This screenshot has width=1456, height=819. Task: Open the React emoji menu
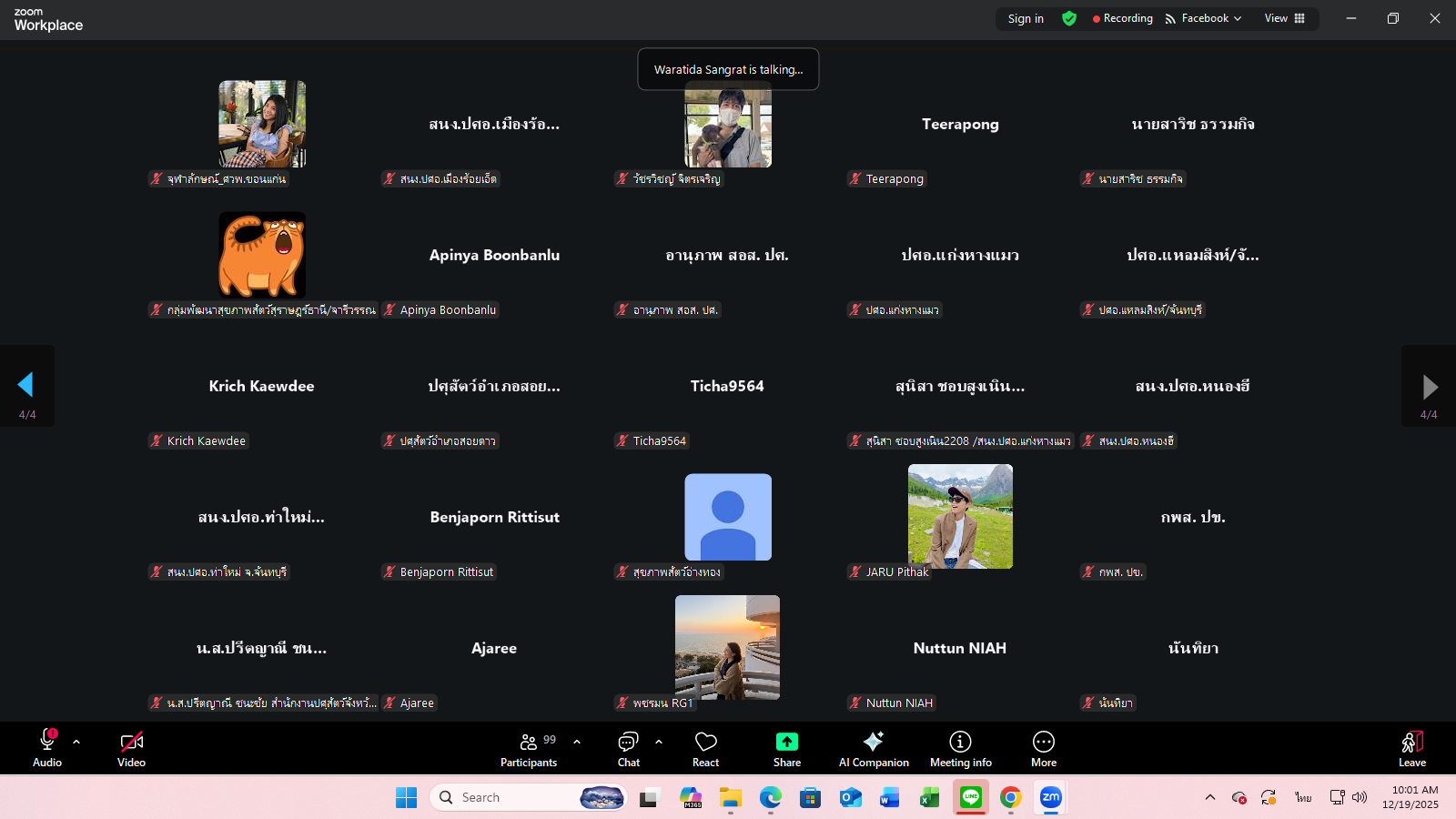(x=705, y=749)
